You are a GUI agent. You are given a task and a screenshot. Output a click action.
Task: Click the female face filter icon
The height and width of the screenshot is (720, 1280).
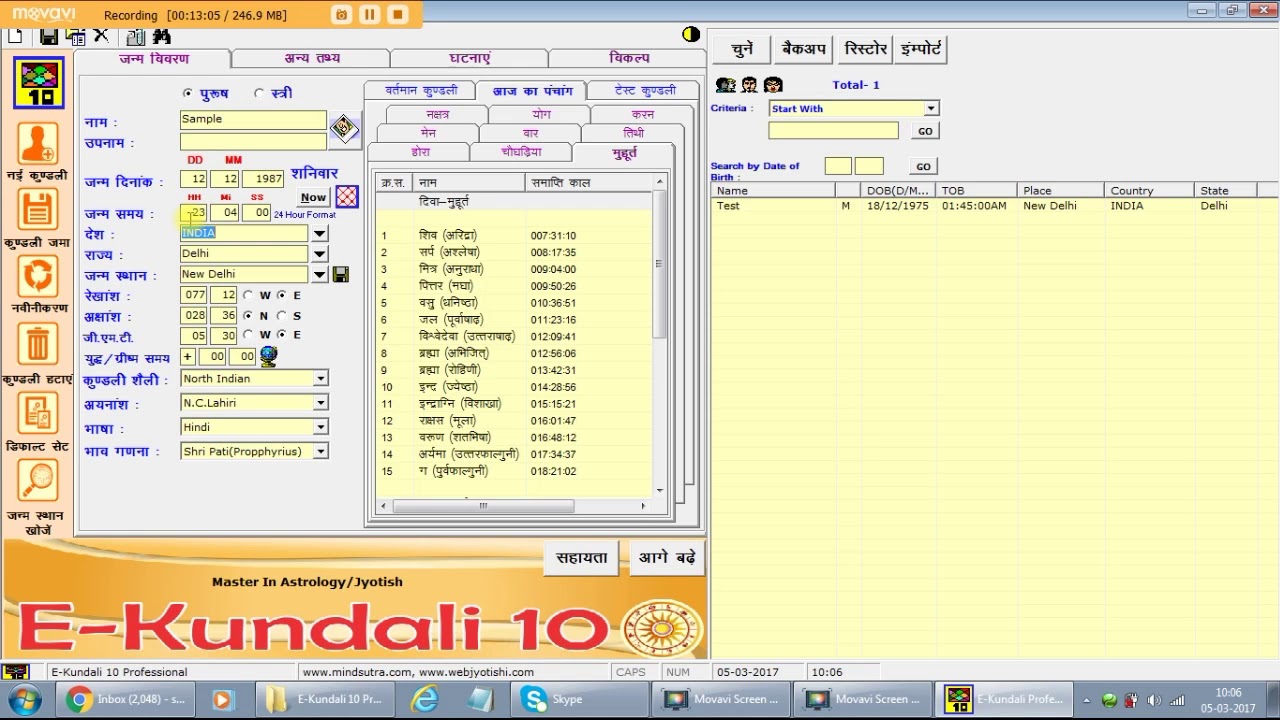click(x=773, y=85)
